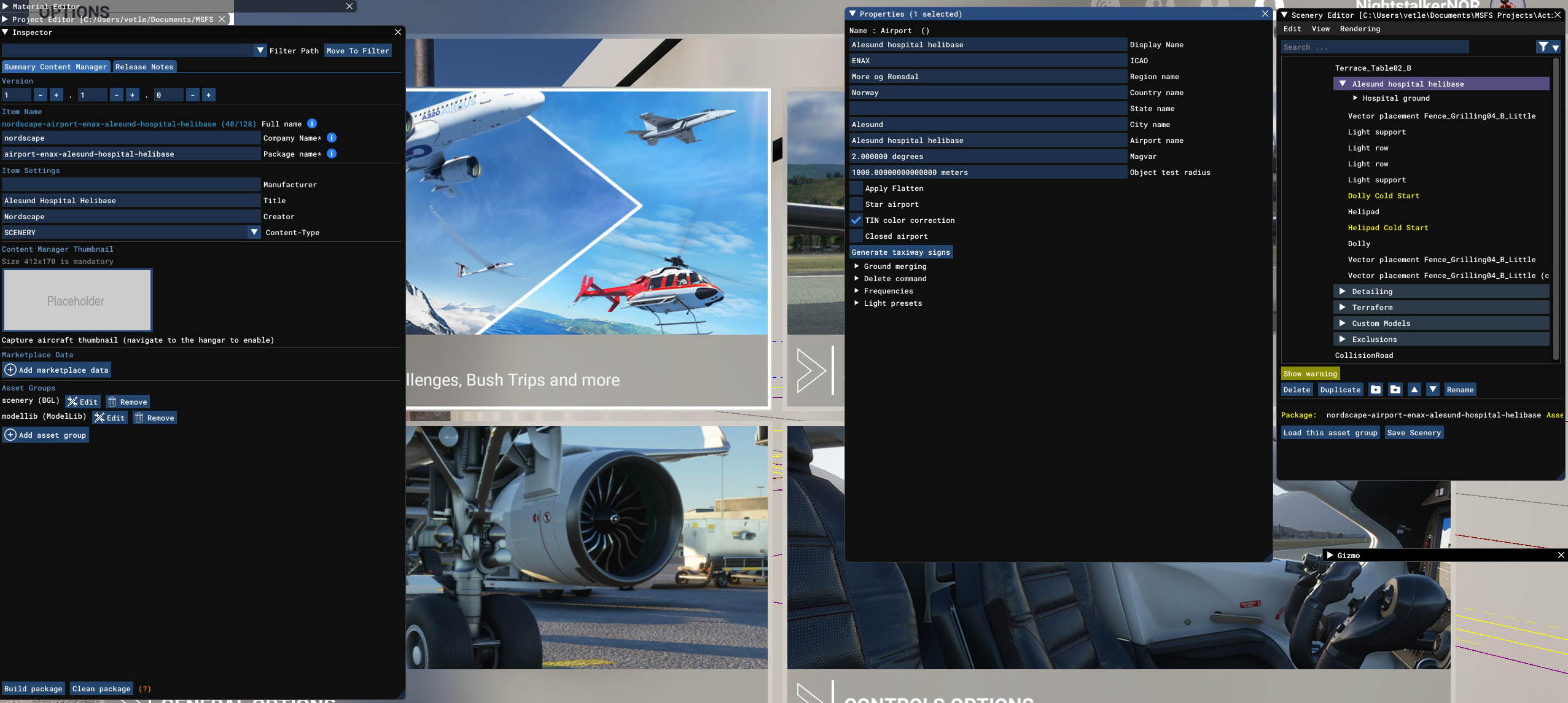
Task: Select Helipad Cold Start in scenery tree
Action: [x=1388, y=227]
